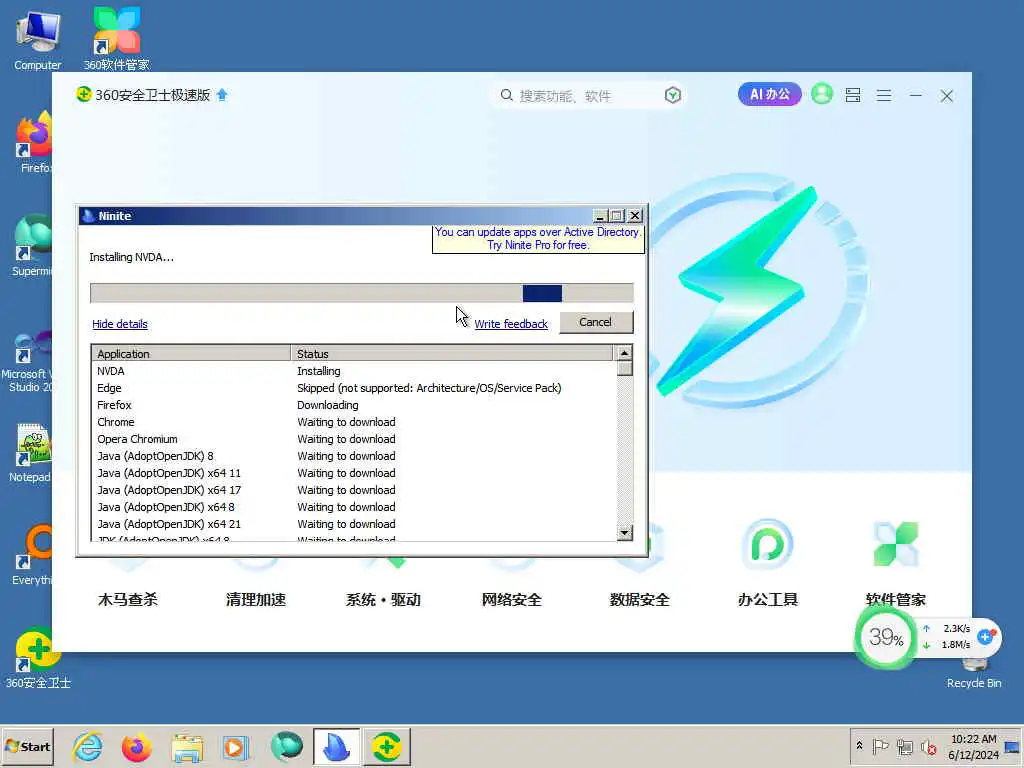Select the Java (AdoptOpenJDK) x64 21 row
Screen dimensions: 1024x768
(353, 524)
